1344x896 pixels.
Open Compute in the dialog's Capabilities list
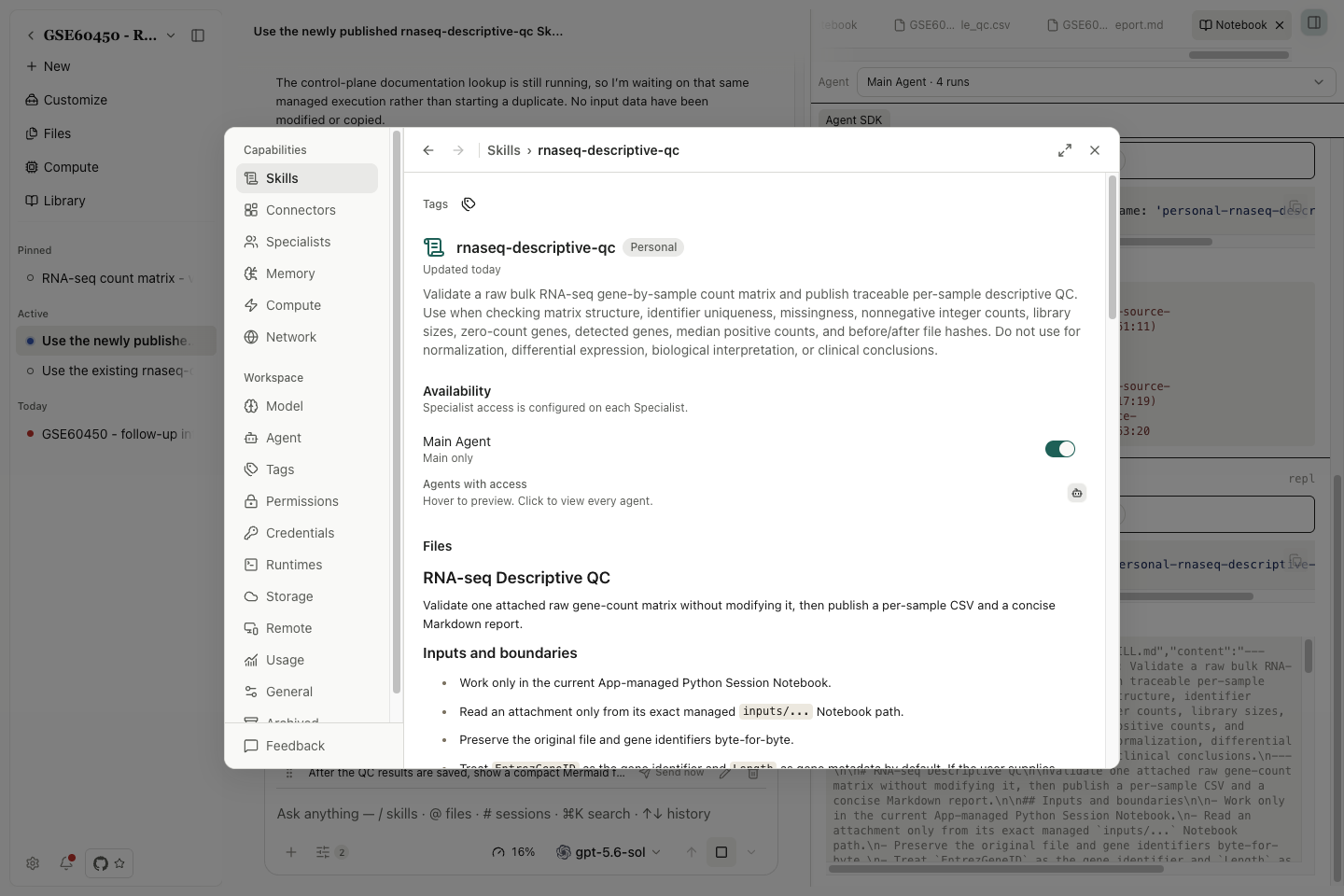(307, 305)
